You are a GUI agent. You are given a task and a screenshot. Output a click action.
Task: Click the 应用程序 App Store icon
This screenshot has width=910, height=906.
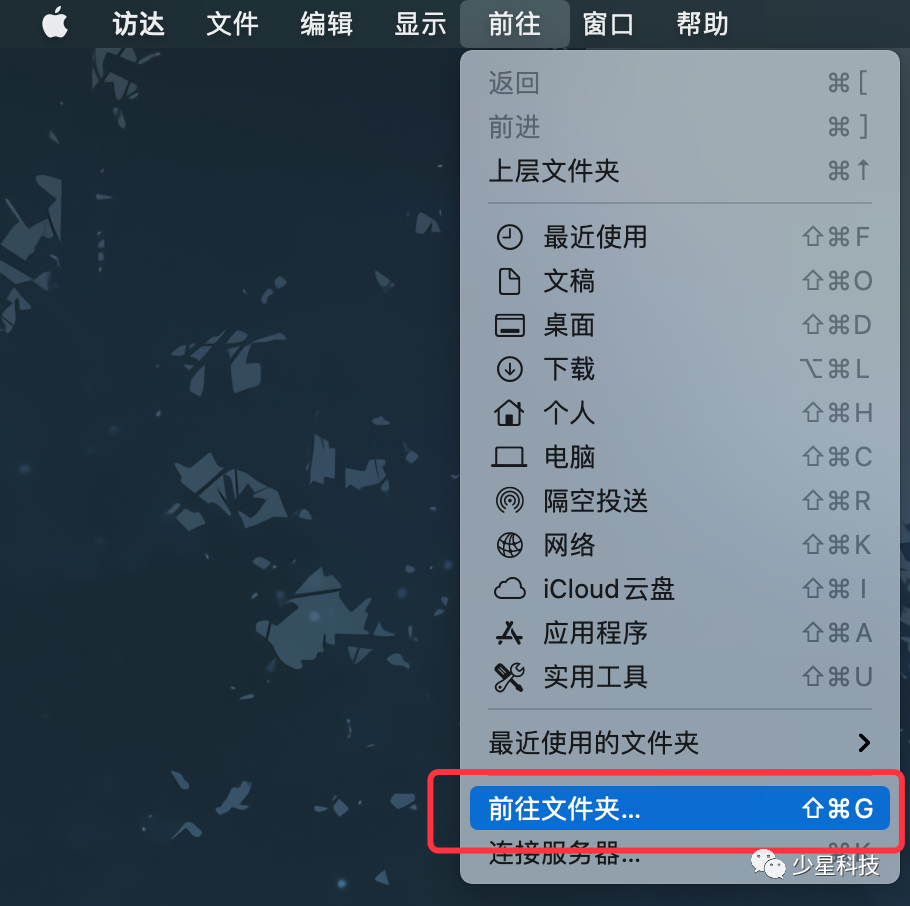(510, 633)
